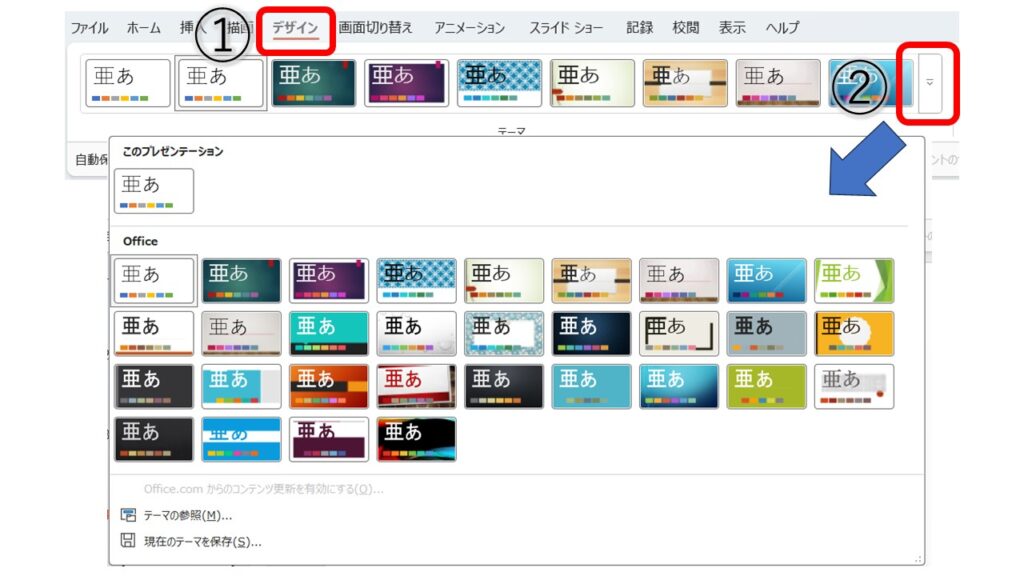Apply the light blue theme with gray side panel
1024x576 pixels.
pos(241,387)
